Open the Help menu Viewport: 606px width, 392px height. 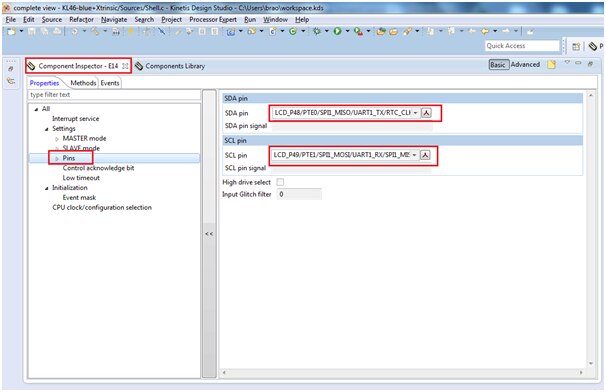point(302,20)
